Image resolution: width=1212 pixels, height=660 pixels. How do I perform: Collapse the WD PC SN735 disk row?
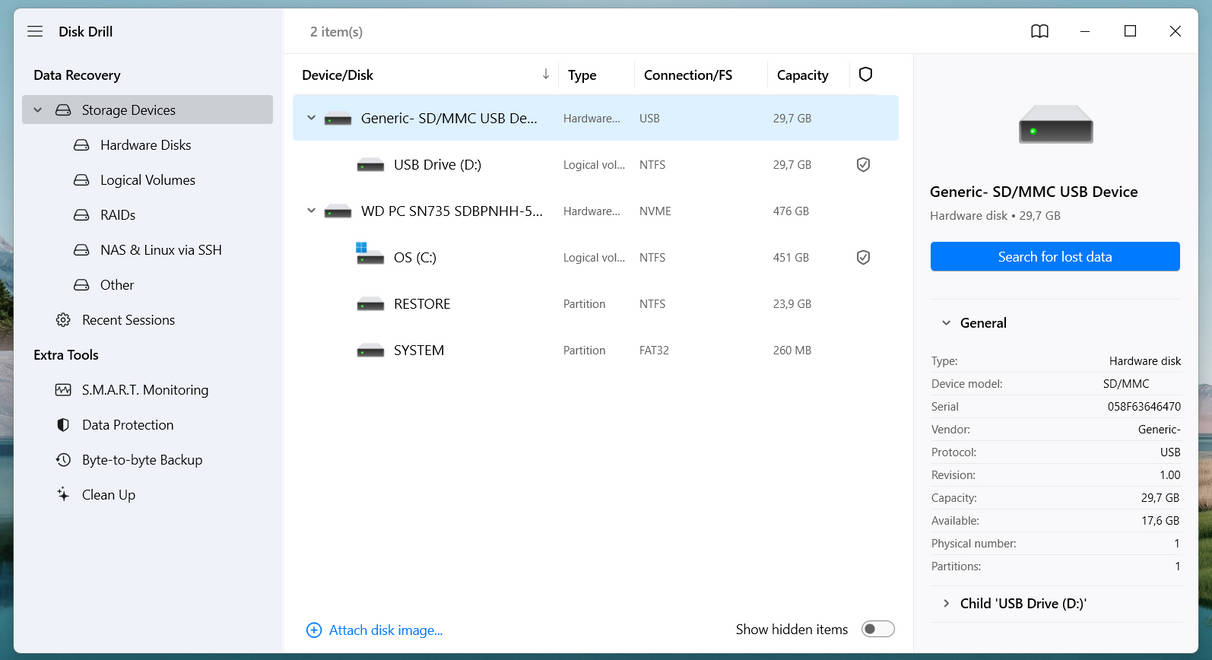coord(311,211)
